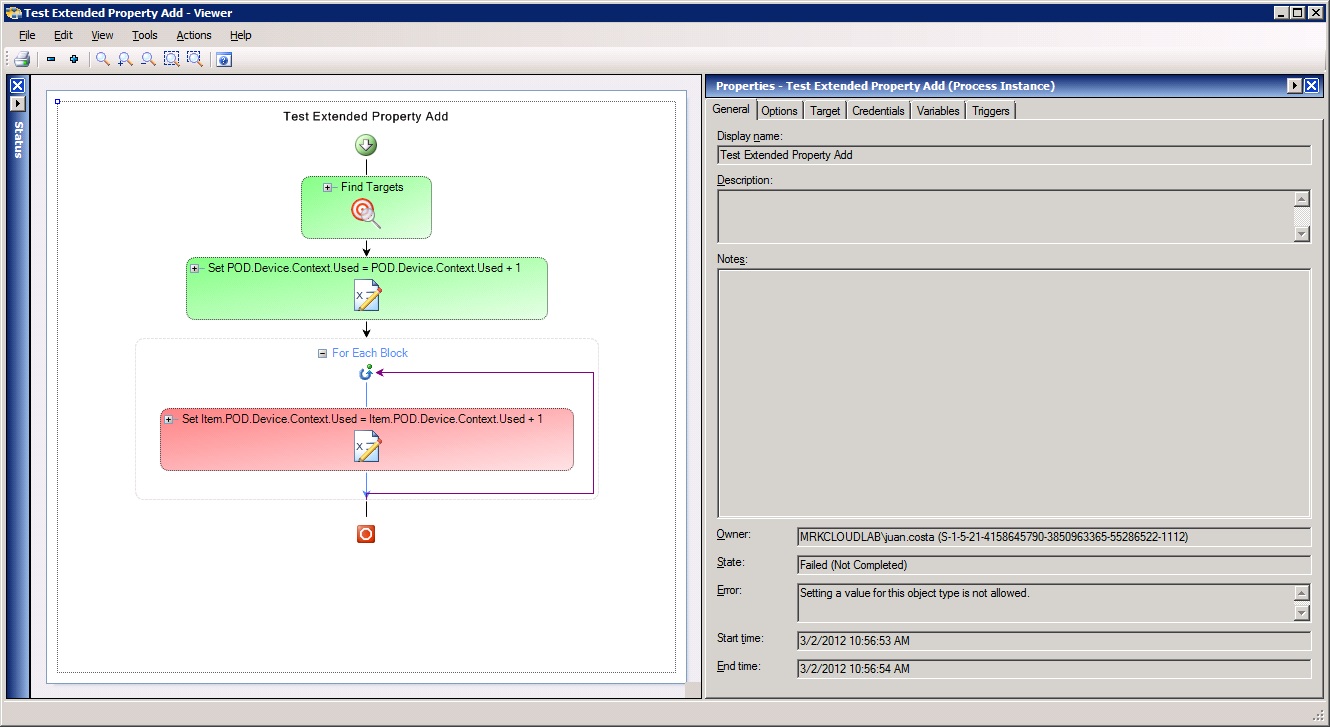
Task: Select the General tab
Action: [x=731, y=110]
